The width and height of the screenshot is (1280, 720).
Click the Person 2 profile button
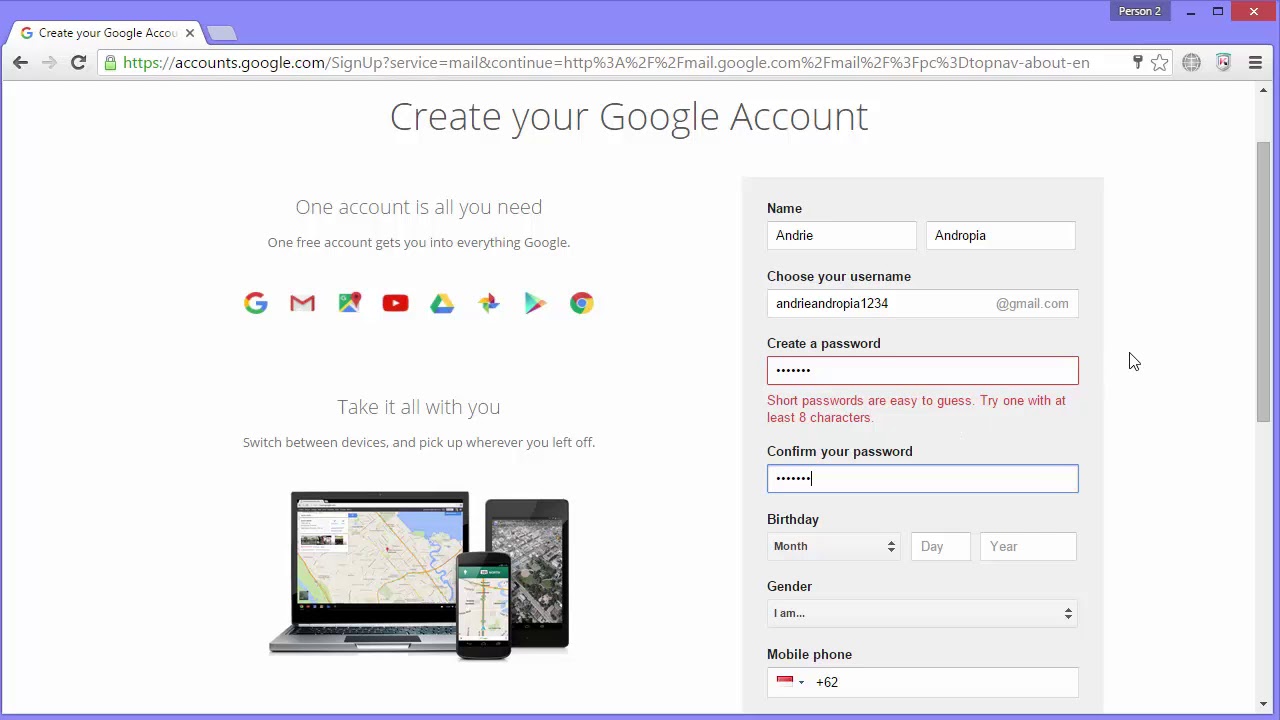[1140, 11]
